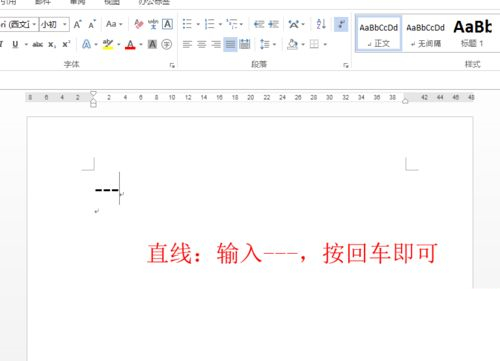Apply character border icon
The width and height of the screenshot is (500, 361).
[167, 24]
